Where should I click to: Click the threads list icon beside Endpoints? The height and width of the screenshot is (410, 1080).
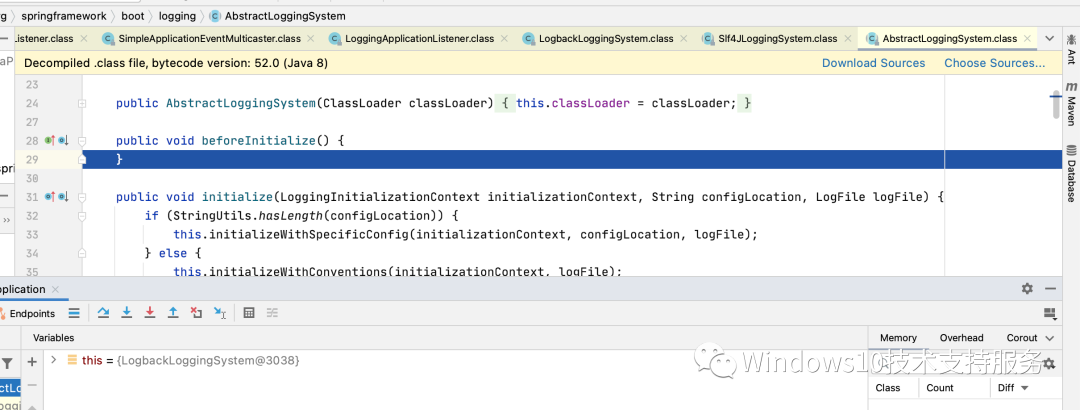click(x=74, y=313)
